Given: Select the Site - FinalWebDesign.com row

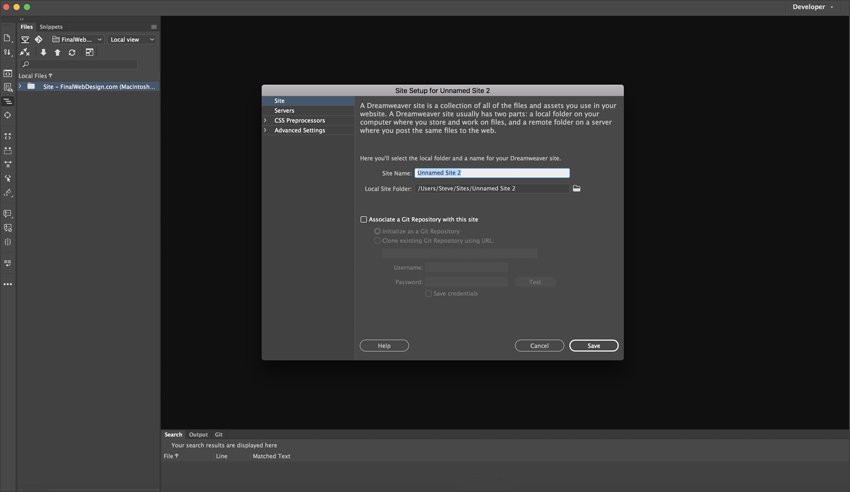Looking at the screenshot, I should [x=88, y=86].
